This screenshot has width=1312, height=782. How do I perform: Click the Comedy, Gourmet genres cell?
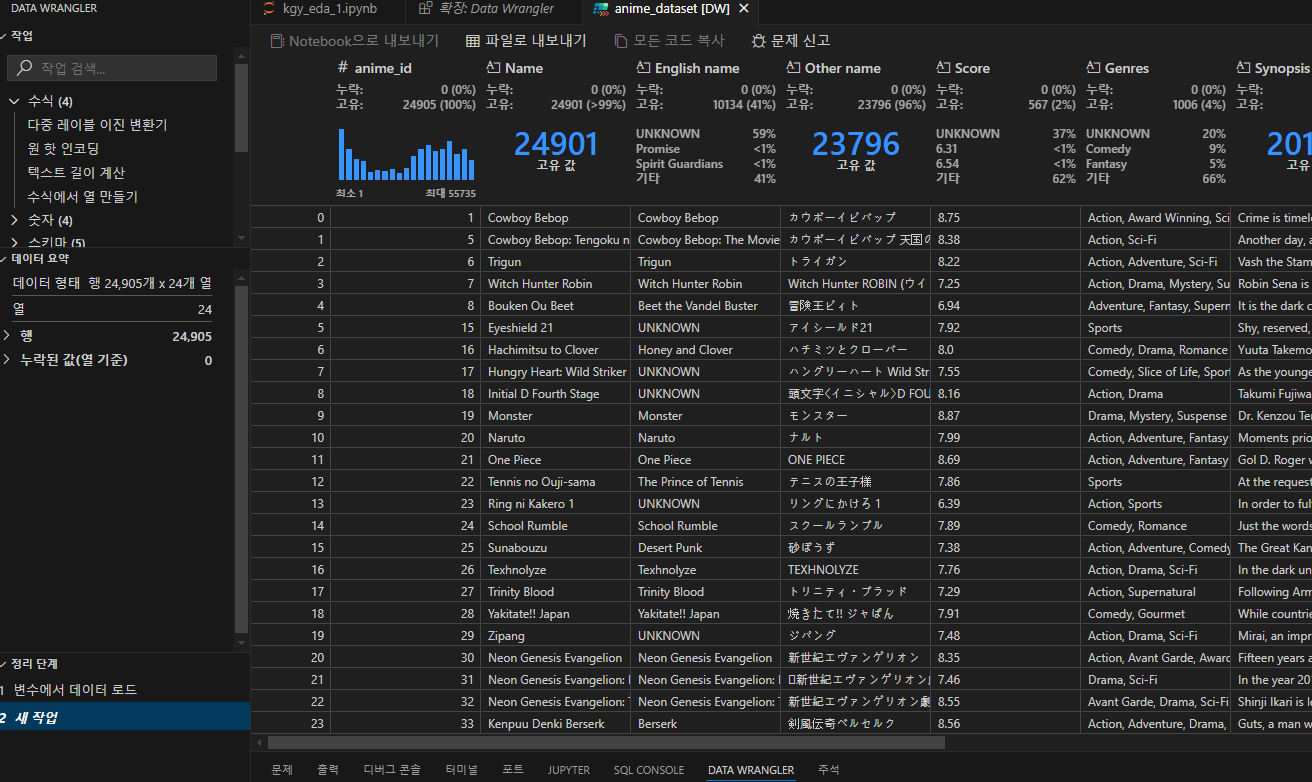point(1155,614)
